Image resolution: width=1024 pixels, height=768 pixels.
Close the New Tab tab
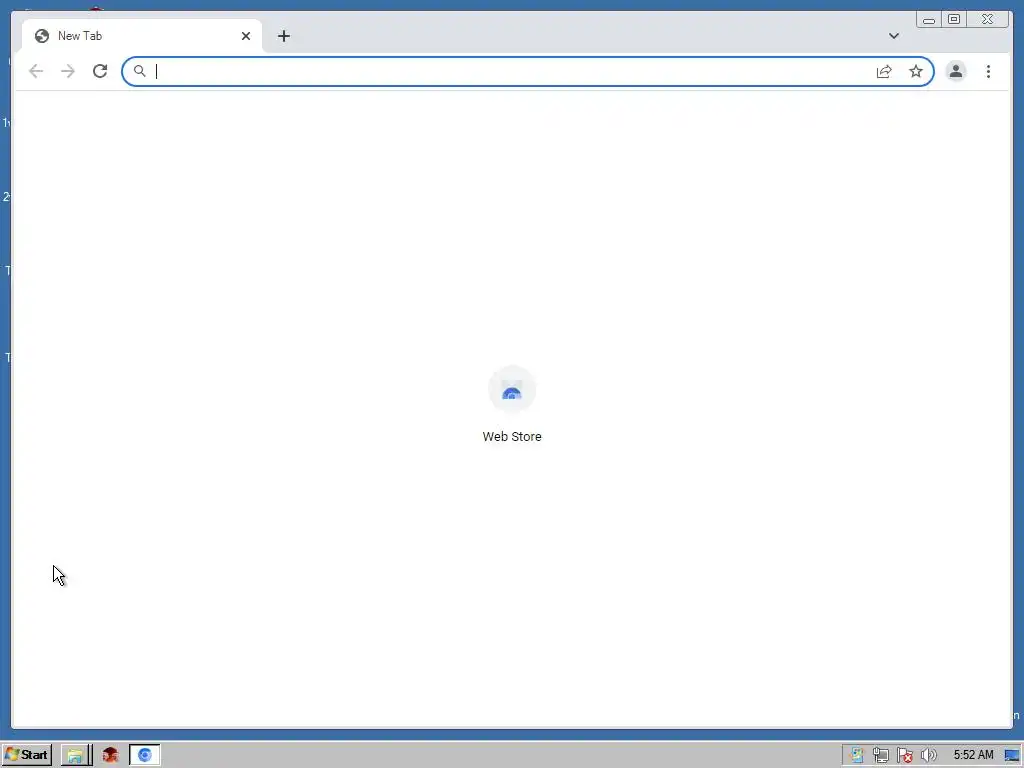click(246, 36)
